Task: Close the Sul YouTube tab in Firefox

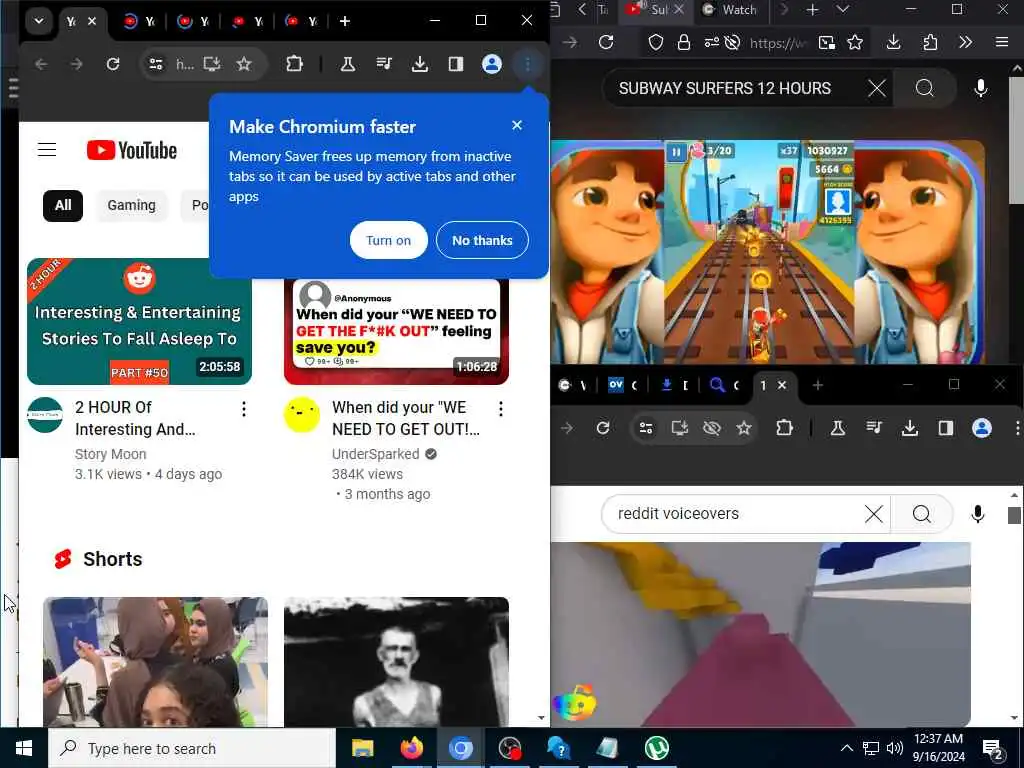Action: coord(679,10)
